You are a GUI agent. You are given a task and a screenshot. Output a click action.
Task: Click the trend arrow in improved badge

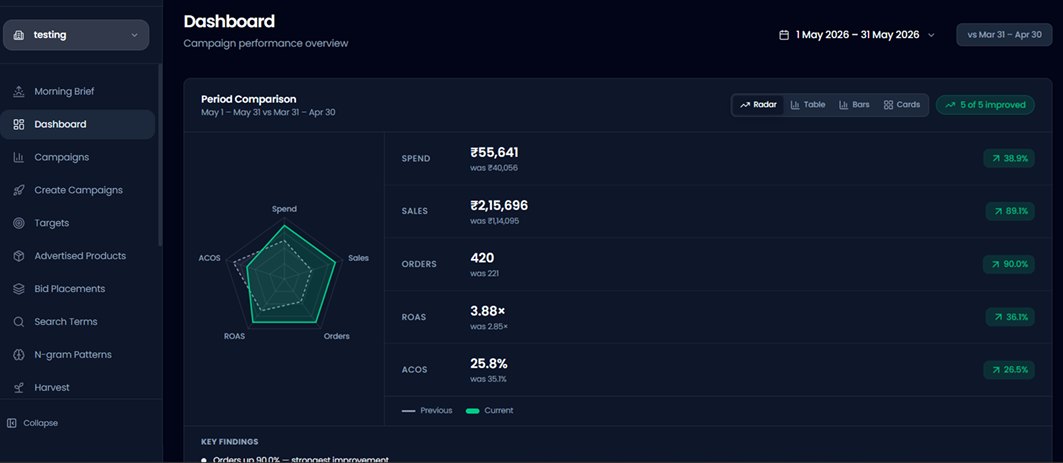pos(950,105)
